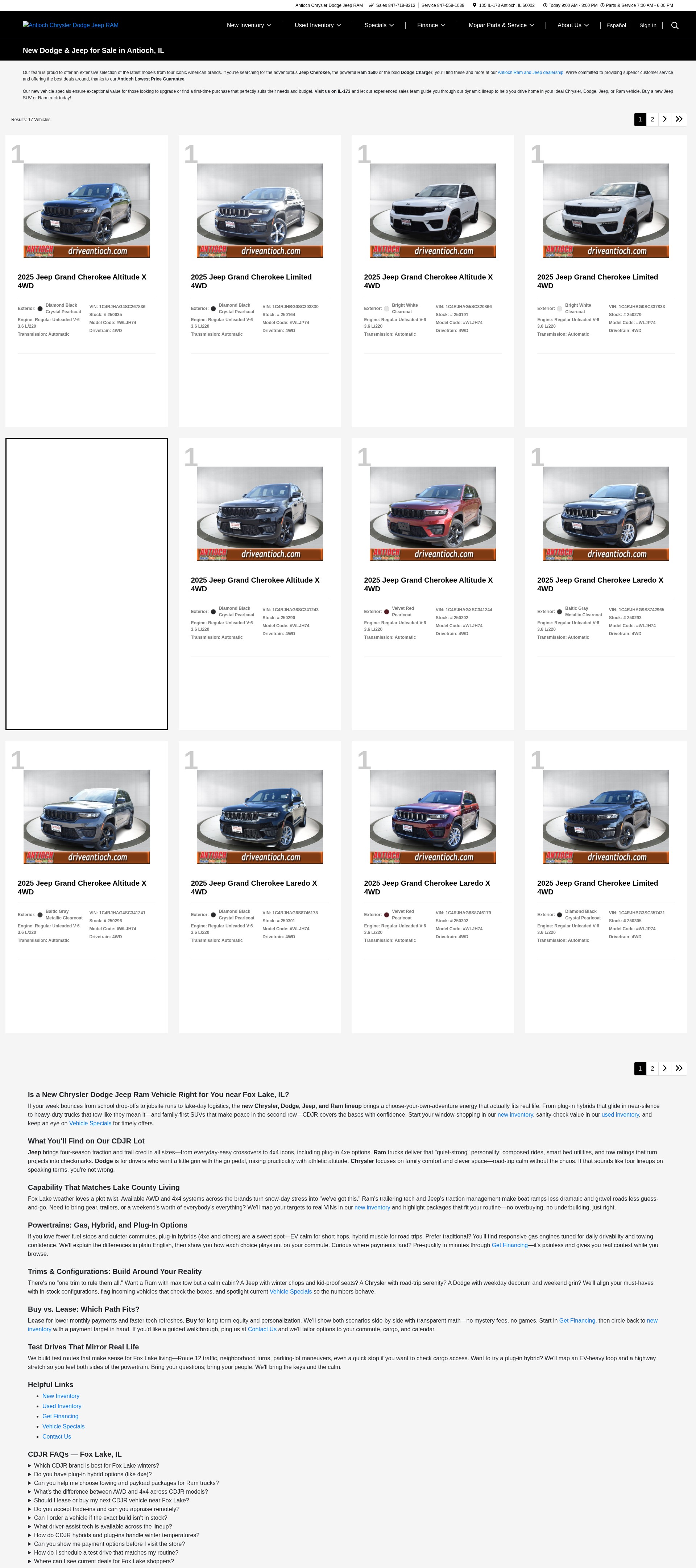Select page 2 above the vehicle grid
The image size is (696, 1568).
[652, 119]
